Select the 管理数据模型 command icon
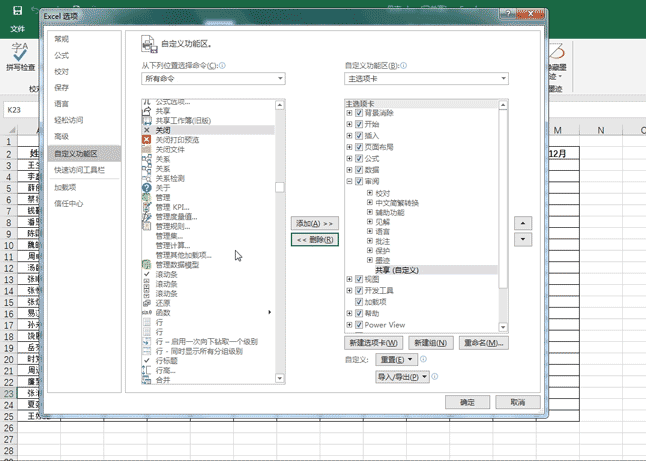Image resolution: width=646 pixels, height=461 pixels. point(146,265)
